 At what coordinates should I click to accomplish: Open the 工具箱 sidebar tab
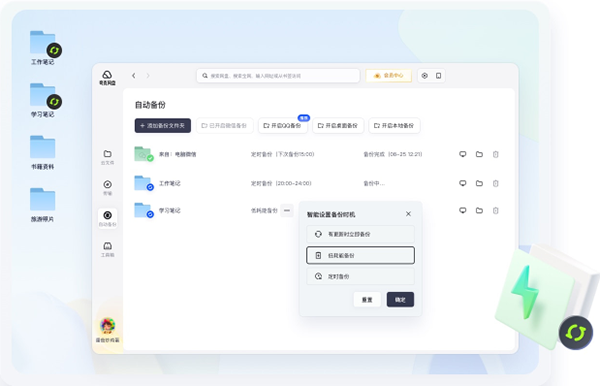pos(108,249)
